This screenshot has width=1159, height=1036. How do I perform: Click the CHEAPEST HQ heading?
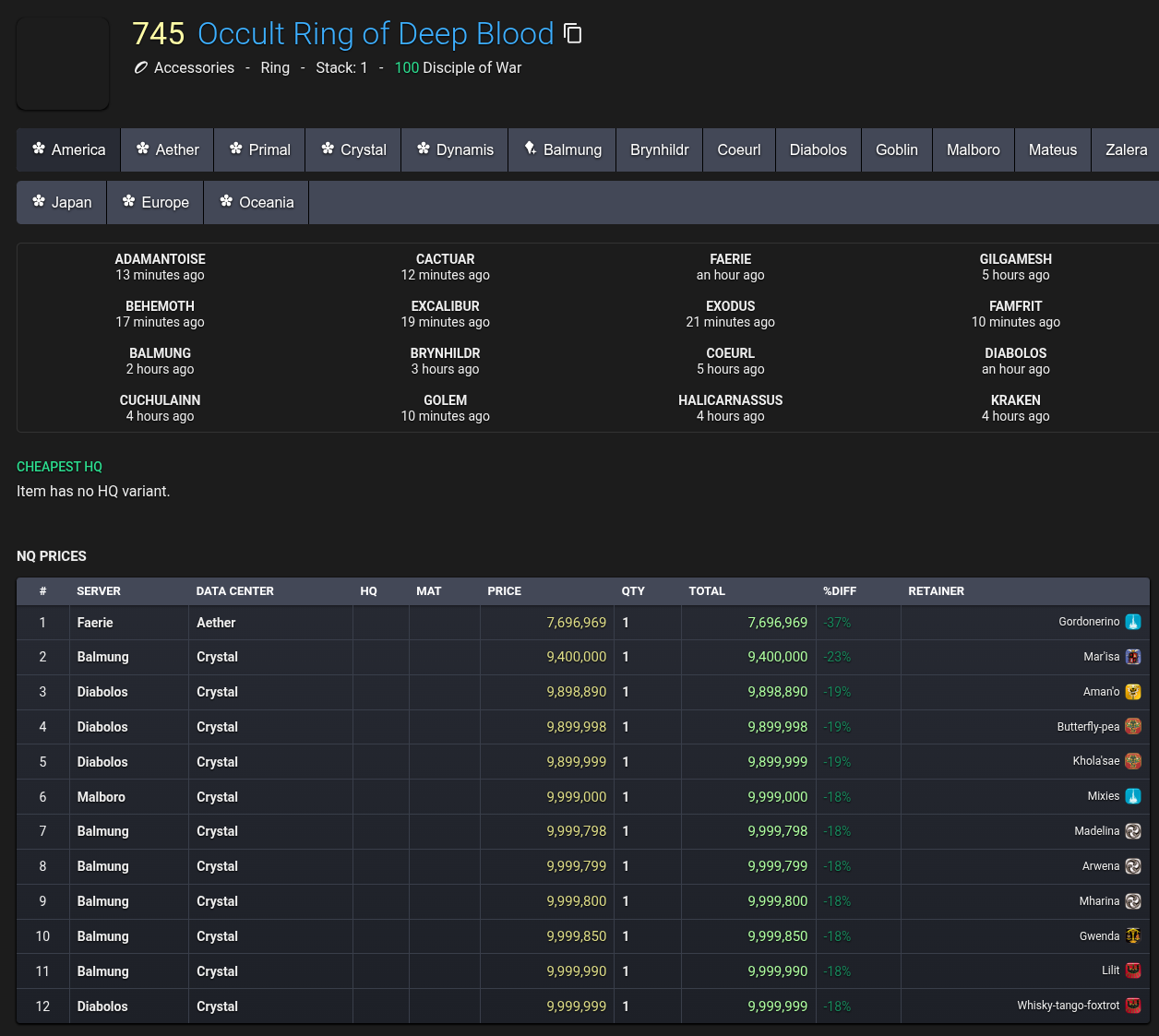(x=59, y=467)
